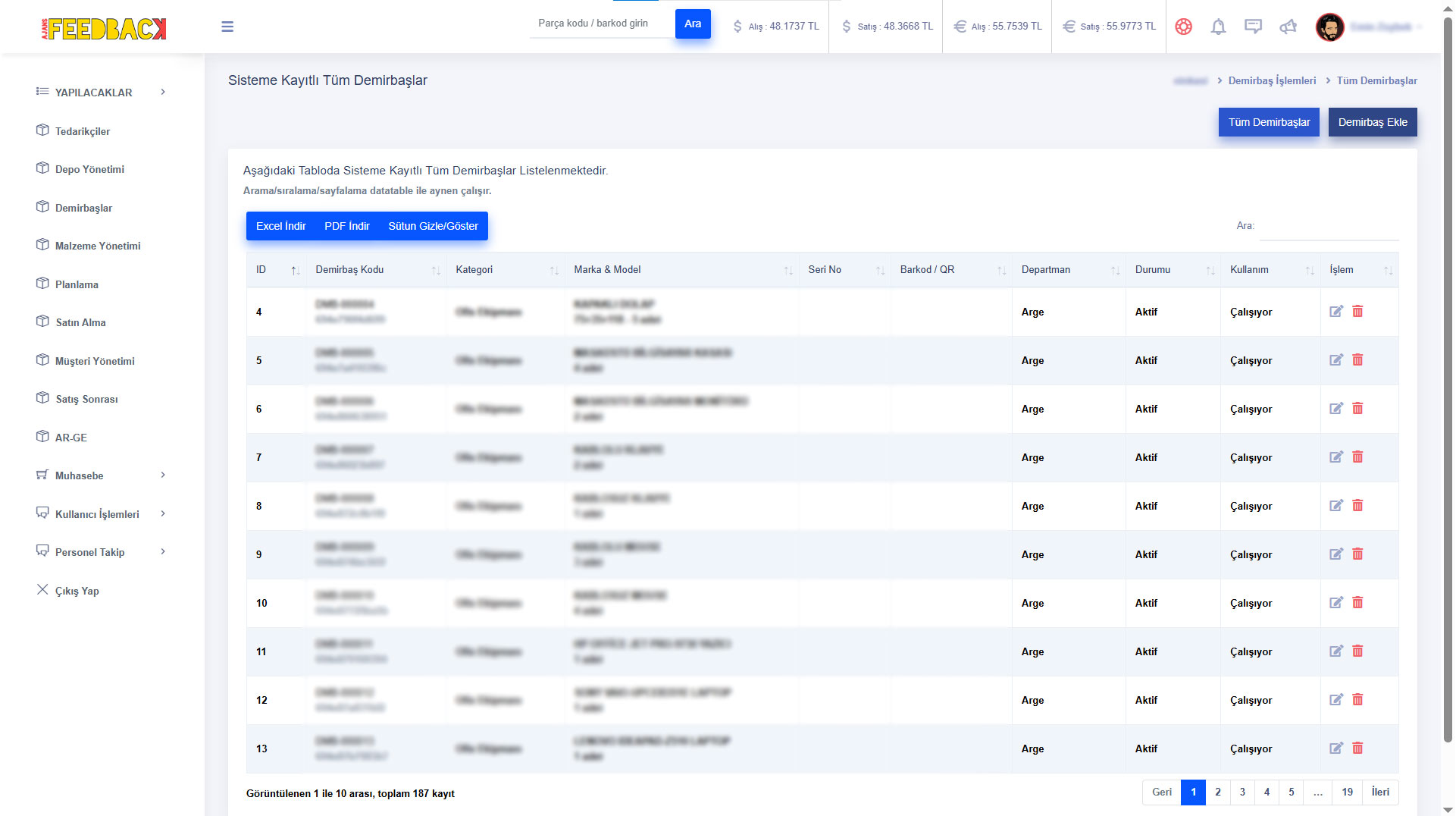The width and height of the screenshot is (1456, 816).
Task: Focus the table Ara filter field
Action: click(1329, 226)
